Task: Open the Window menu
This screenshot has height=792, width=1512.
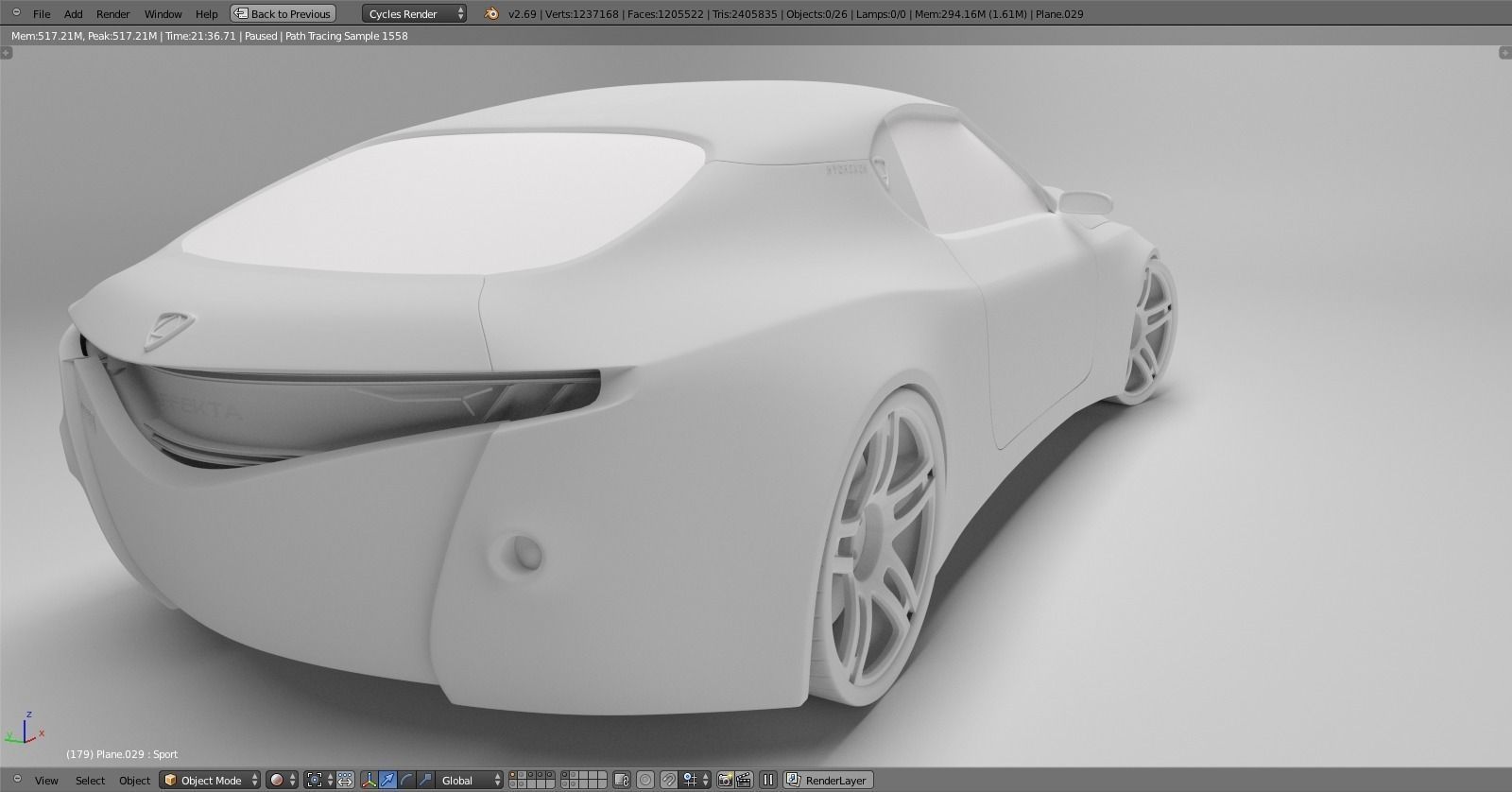Action: click(163, 14)
